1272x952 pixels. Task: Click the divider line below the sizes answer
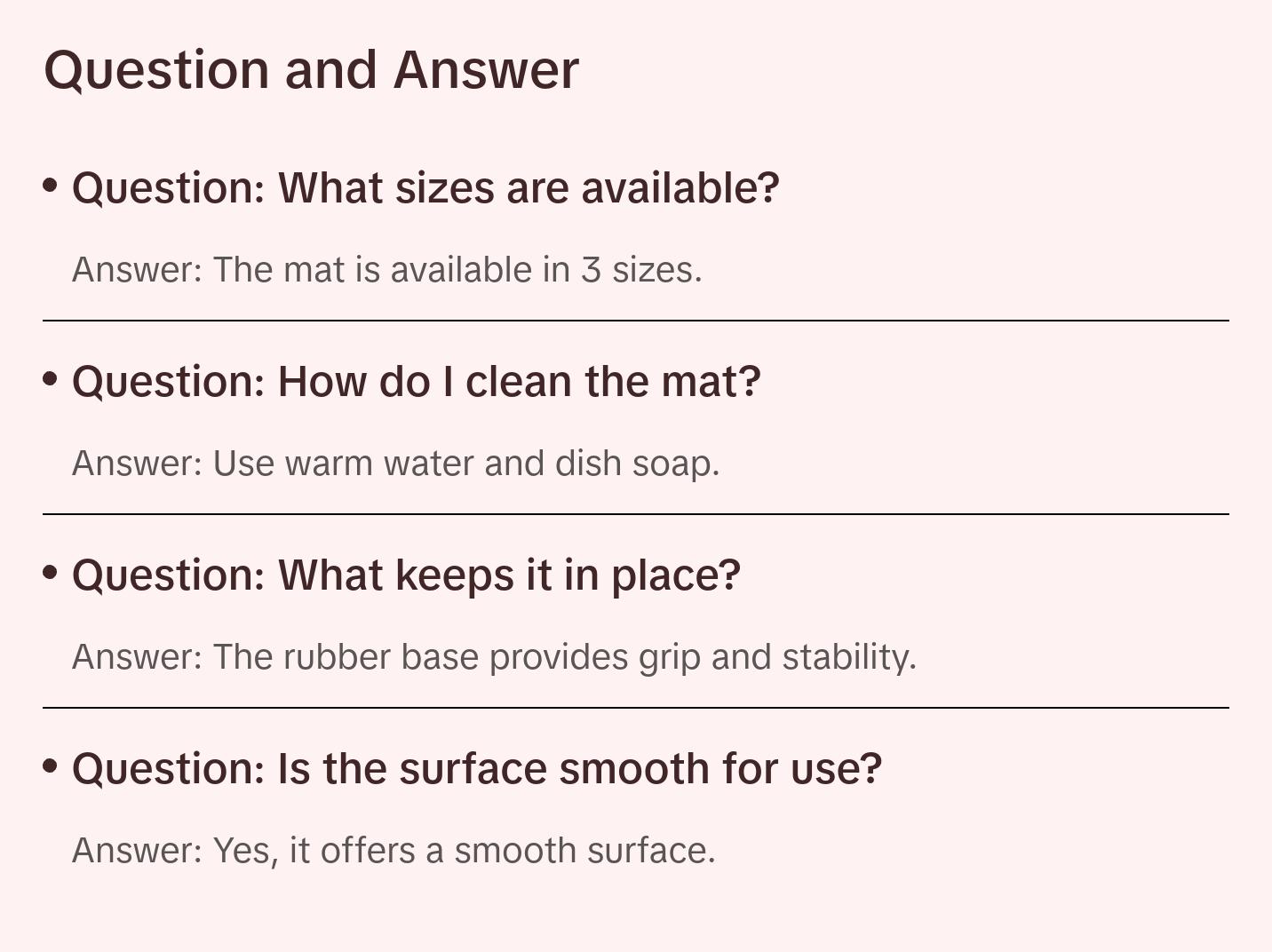click(x=636, y=321)
